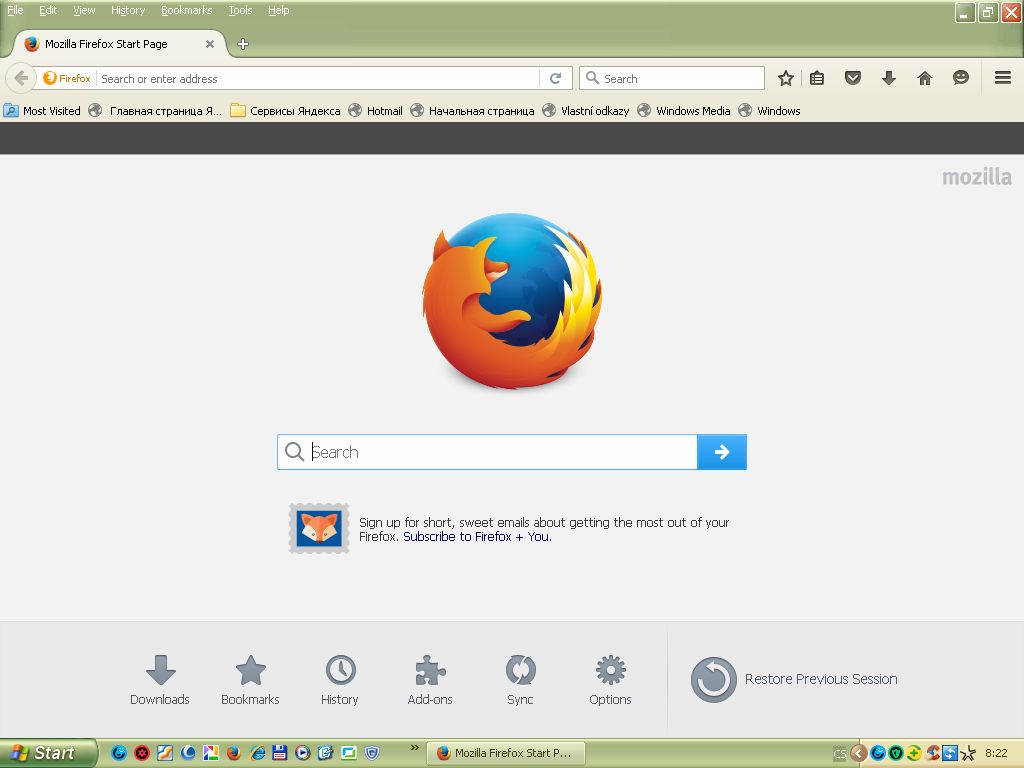Image resolution: width=1024 pixels, height=768 pixels.
Task: Open Downloads from start page shortcuts
Action: click(160, 680)
